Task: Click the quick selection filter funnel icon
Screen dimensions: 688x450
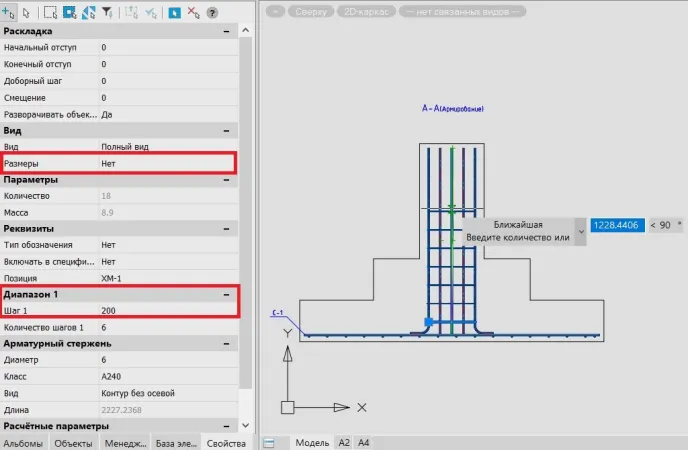Action: point(107,13)
